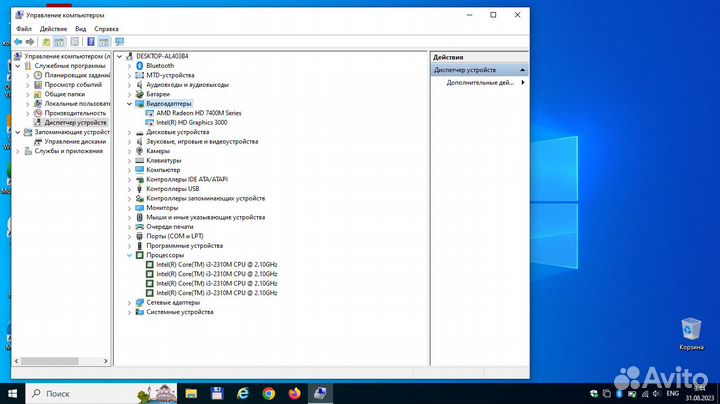Open the Справка menu

pos(107,28)
